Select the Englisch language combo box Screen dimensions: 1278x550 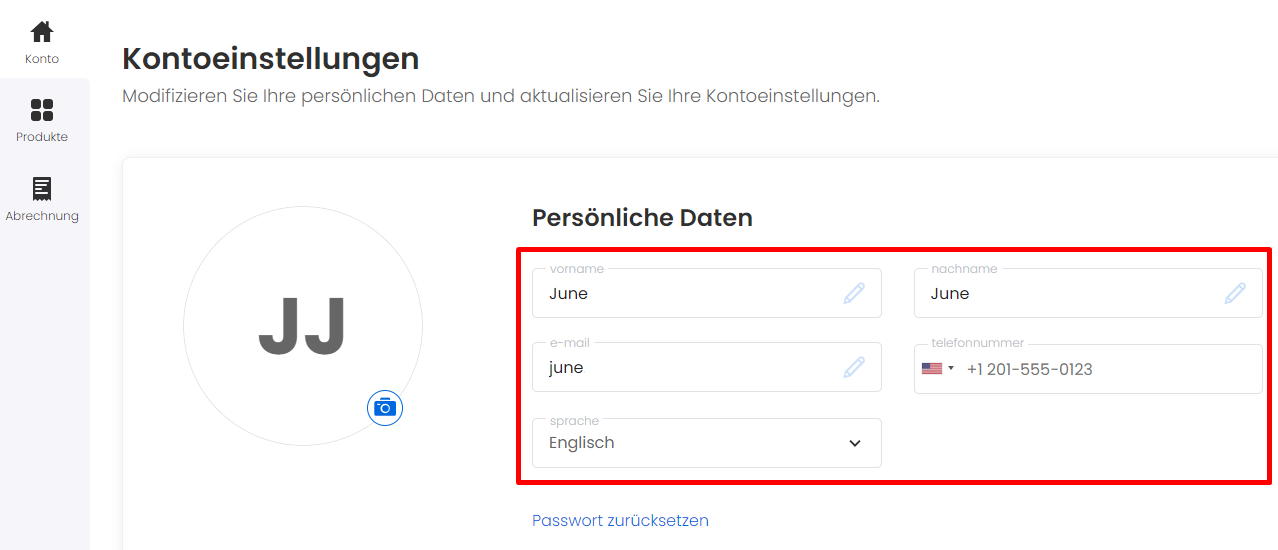tap(707, 443)
